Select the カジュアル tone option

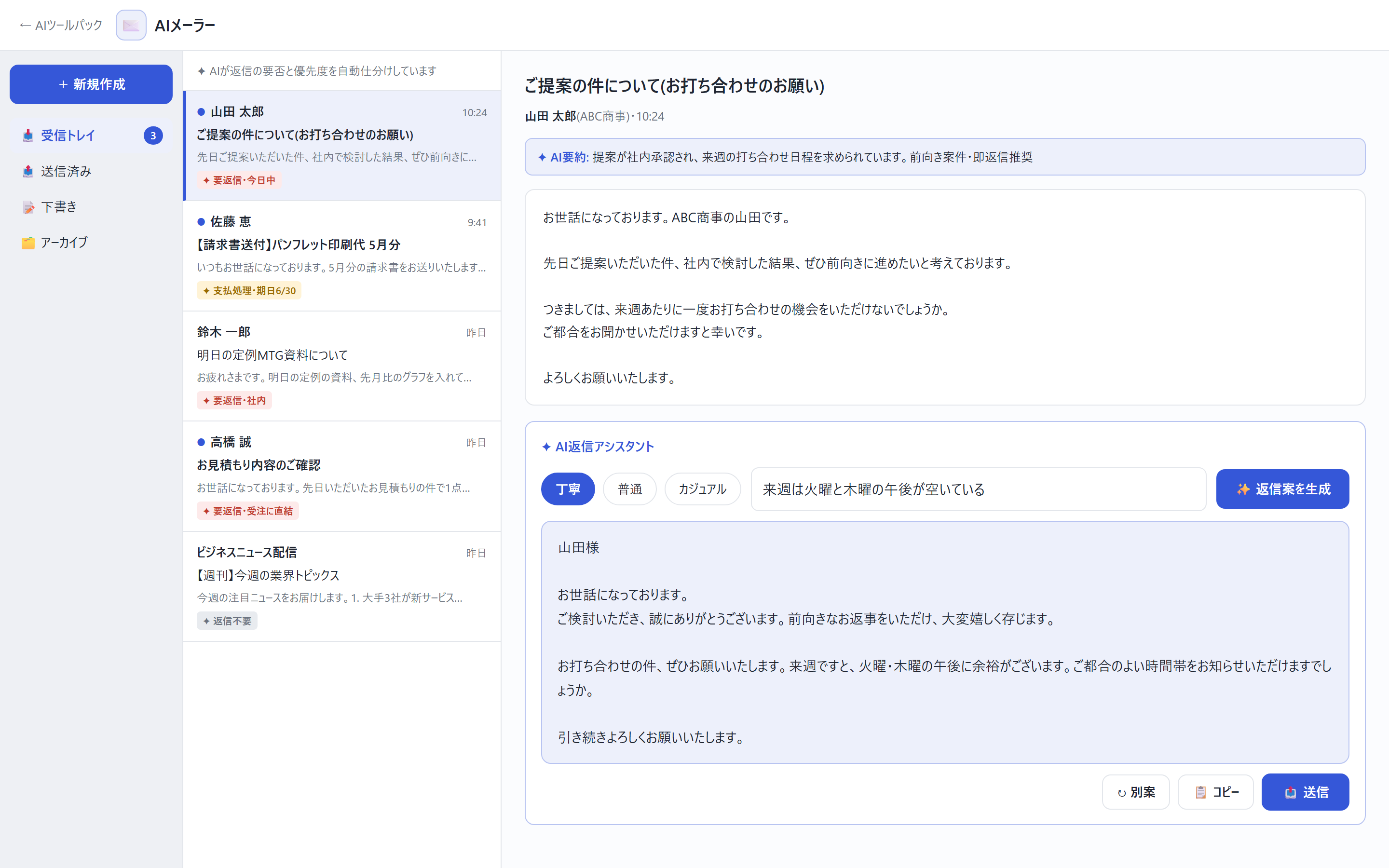pyautogui.click(x=702, y=489)
